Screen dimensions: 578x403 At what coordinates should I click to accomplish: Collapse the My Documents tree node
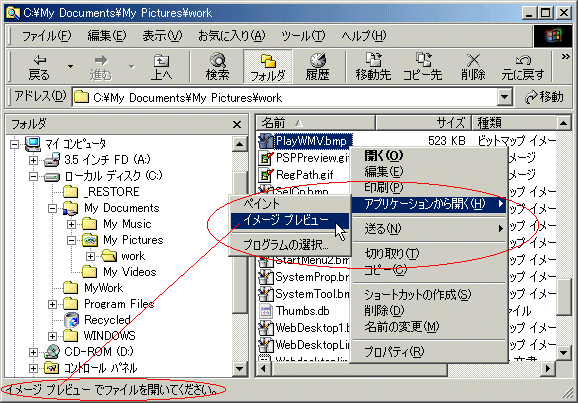(x=52, y=208)
